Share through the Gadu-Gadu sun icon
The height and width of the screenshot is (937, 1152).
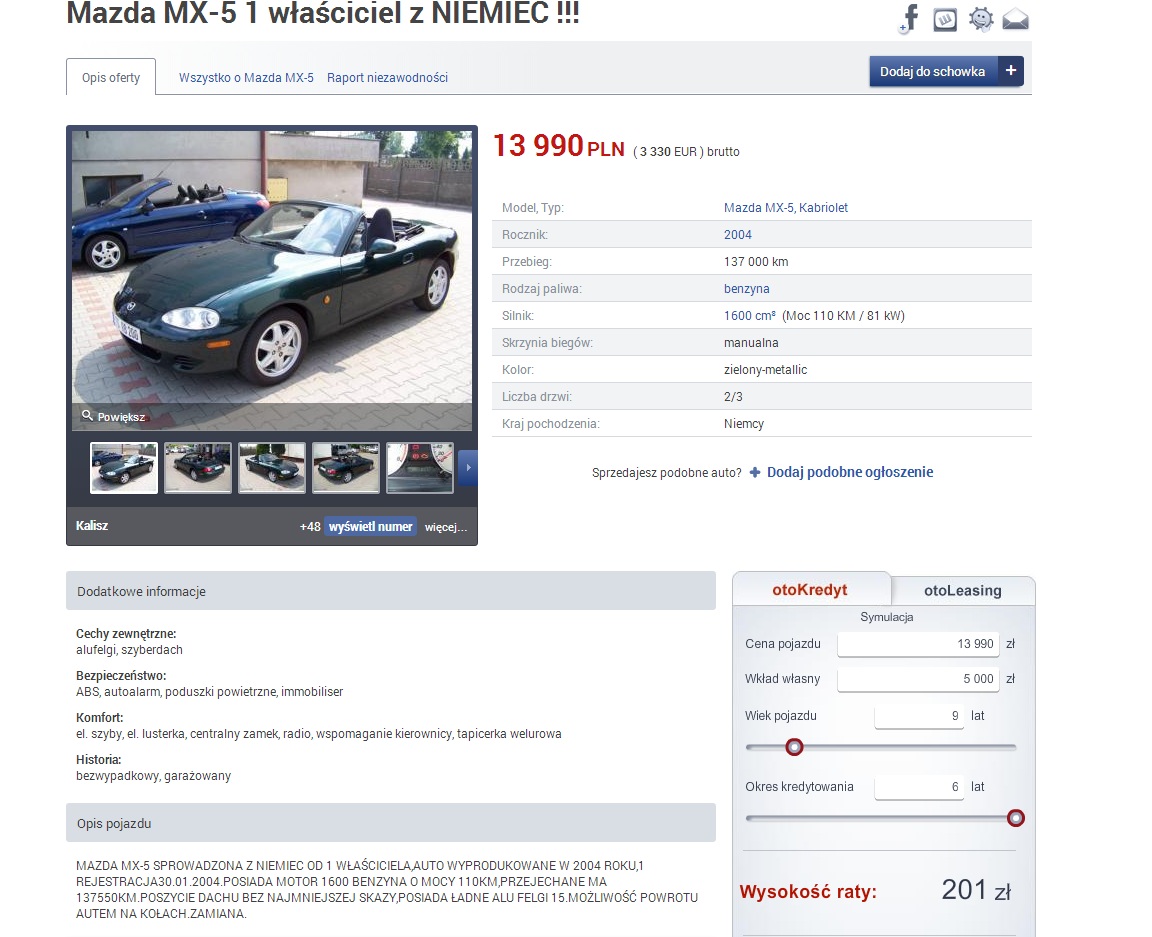click(x=981, y=19)
